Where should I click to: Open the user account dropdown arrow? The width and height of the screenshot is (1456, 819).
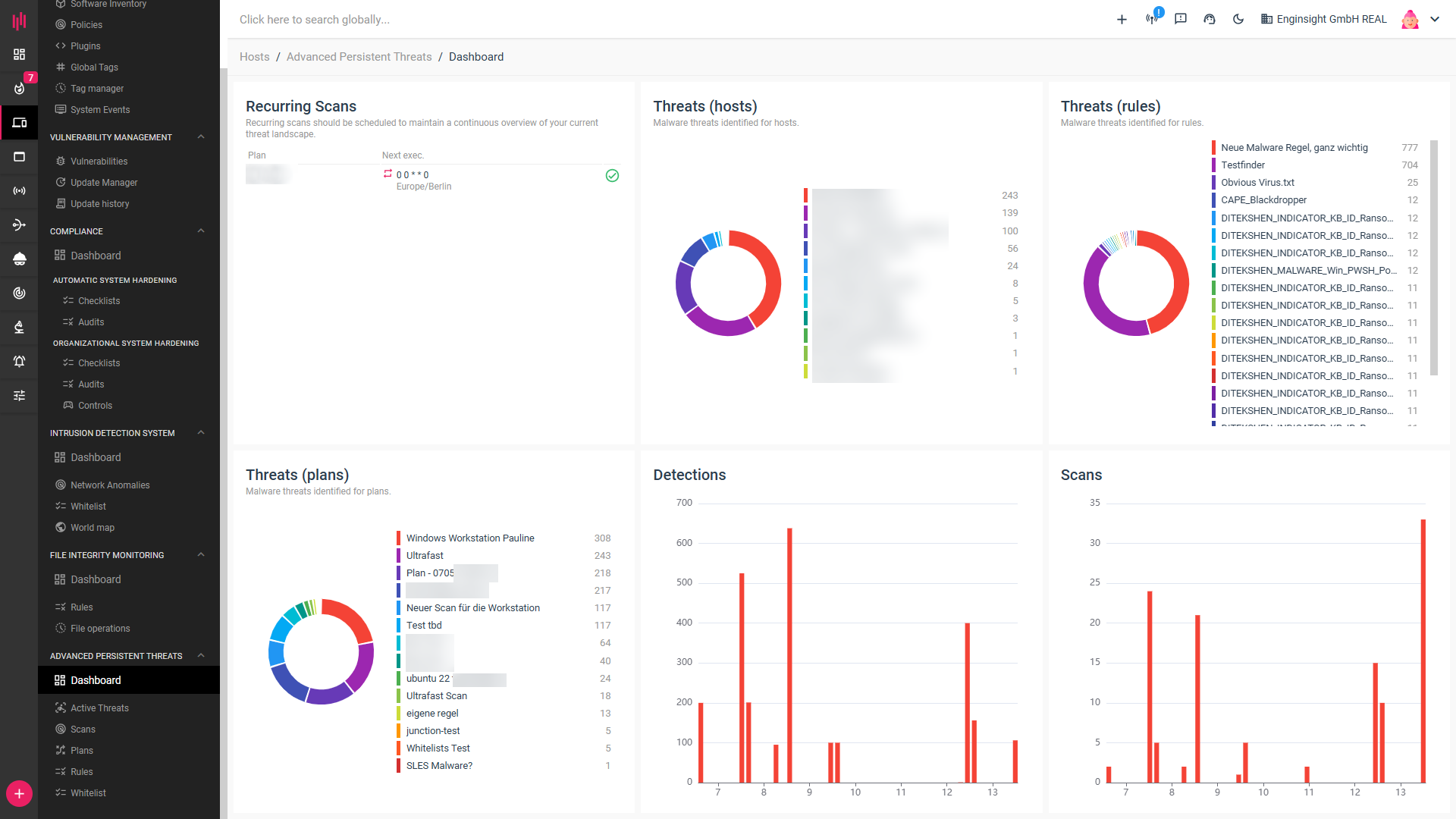(1435, 20)
